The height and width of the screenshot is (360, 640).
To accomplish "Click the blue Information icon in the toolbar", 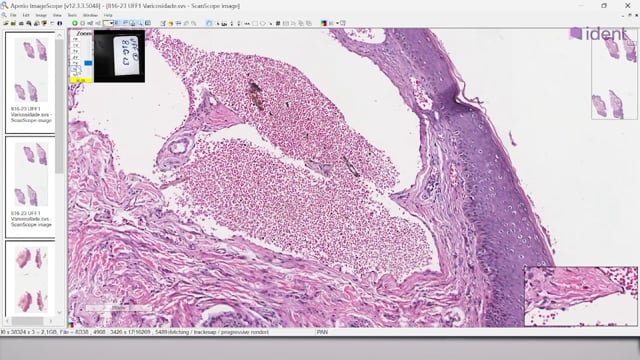I will [x=60, y=23].
